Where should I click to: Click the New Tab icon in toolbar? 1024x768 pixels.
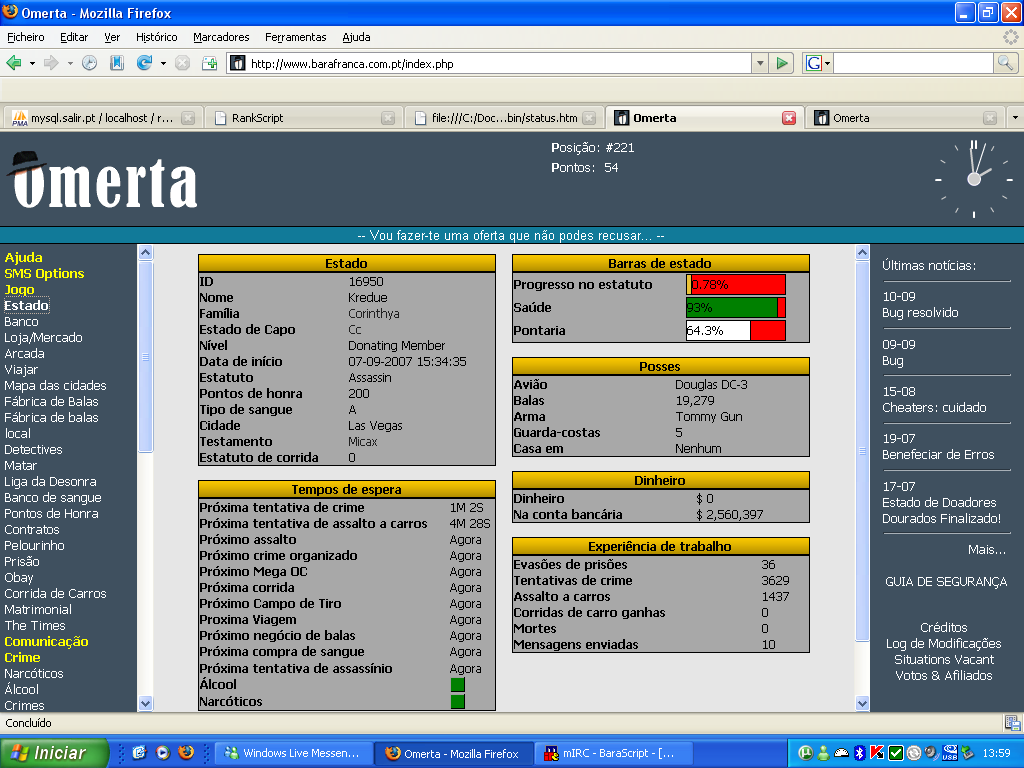pos(209,63)
